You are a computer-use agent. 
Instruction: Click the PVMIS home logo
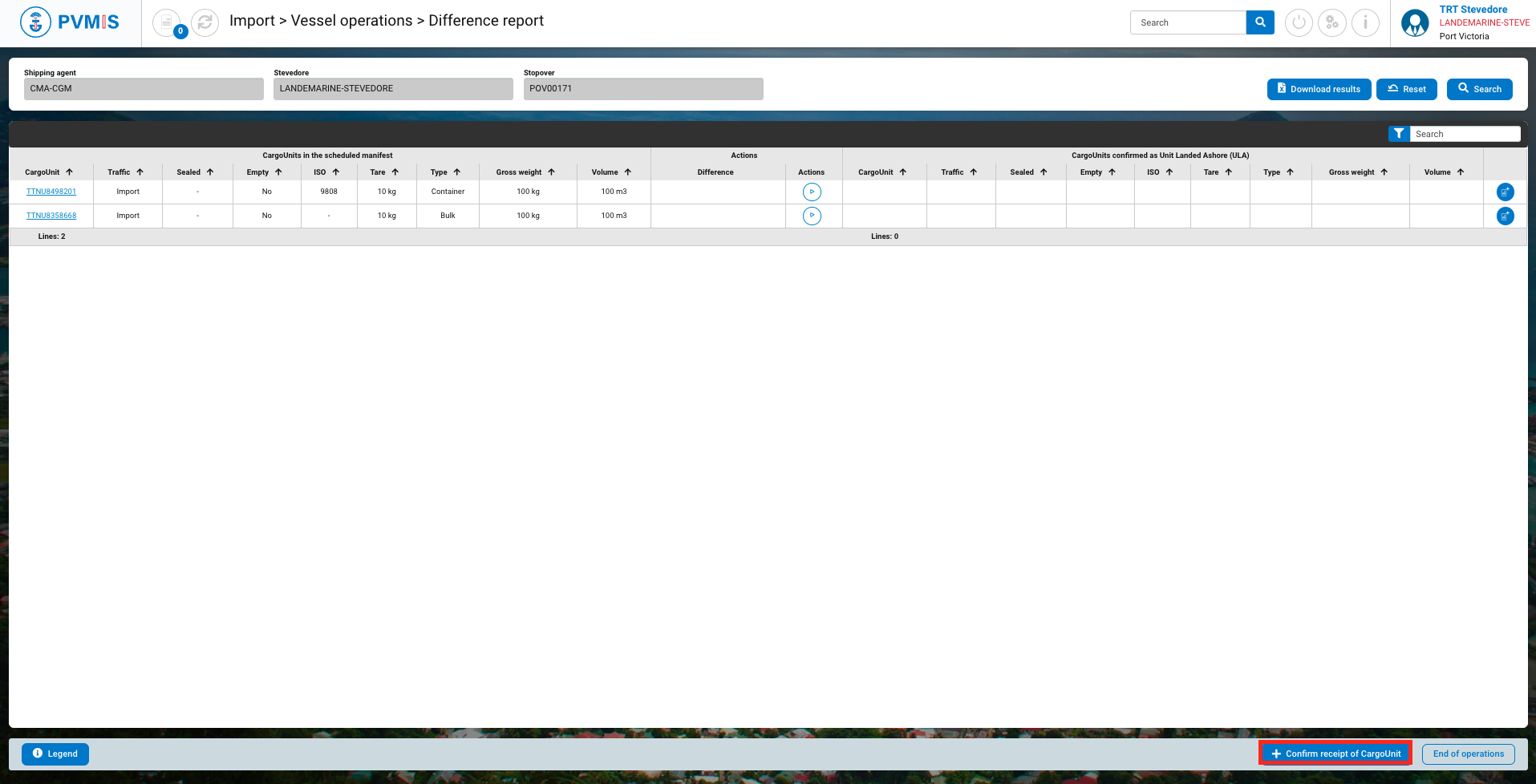[x=70, y=22]
